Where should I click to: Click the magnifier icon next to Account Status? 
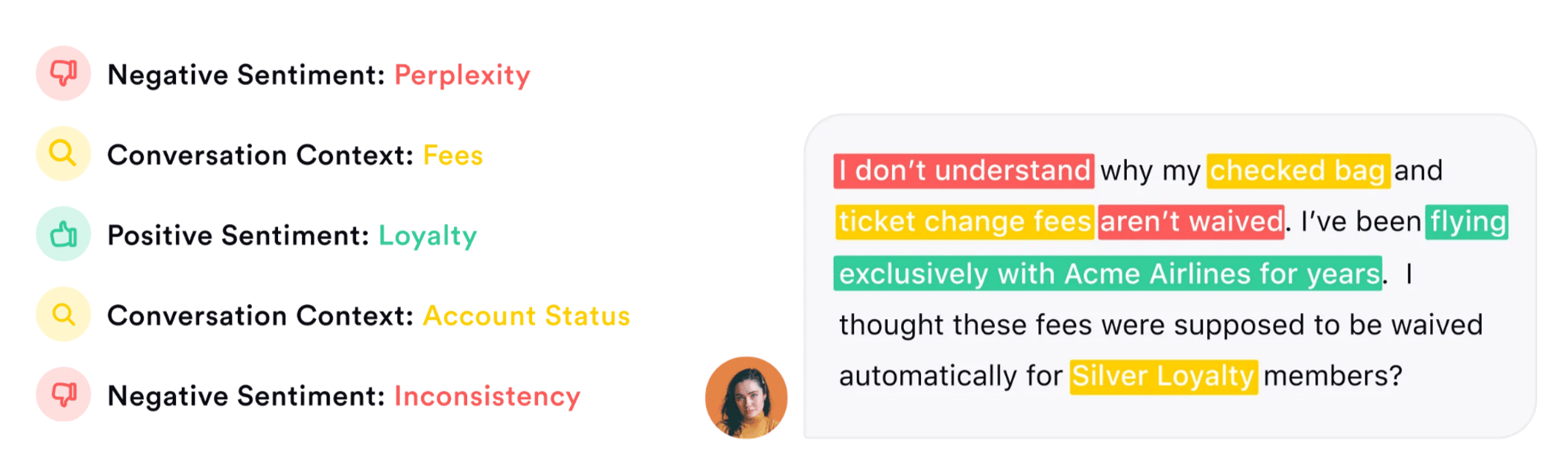tap(63, 314)
